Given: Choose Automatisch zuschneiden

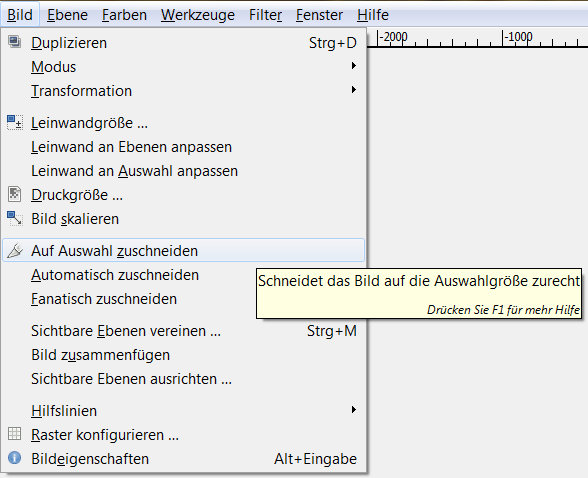Looking at the screenshot, I should (115, 275).
